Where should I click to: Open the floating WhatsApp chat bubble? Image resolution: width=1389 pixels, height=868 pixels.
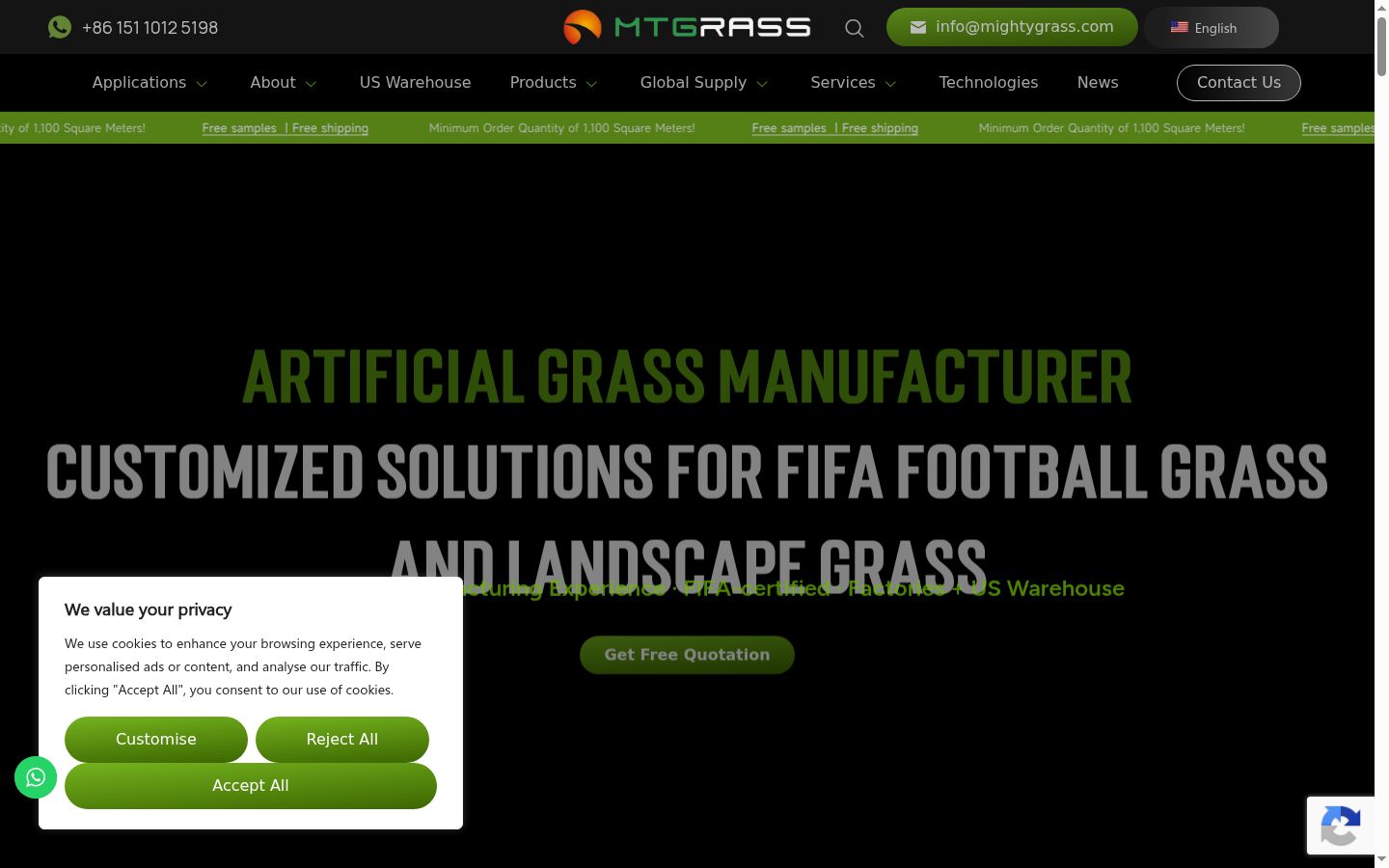point(36,777)
